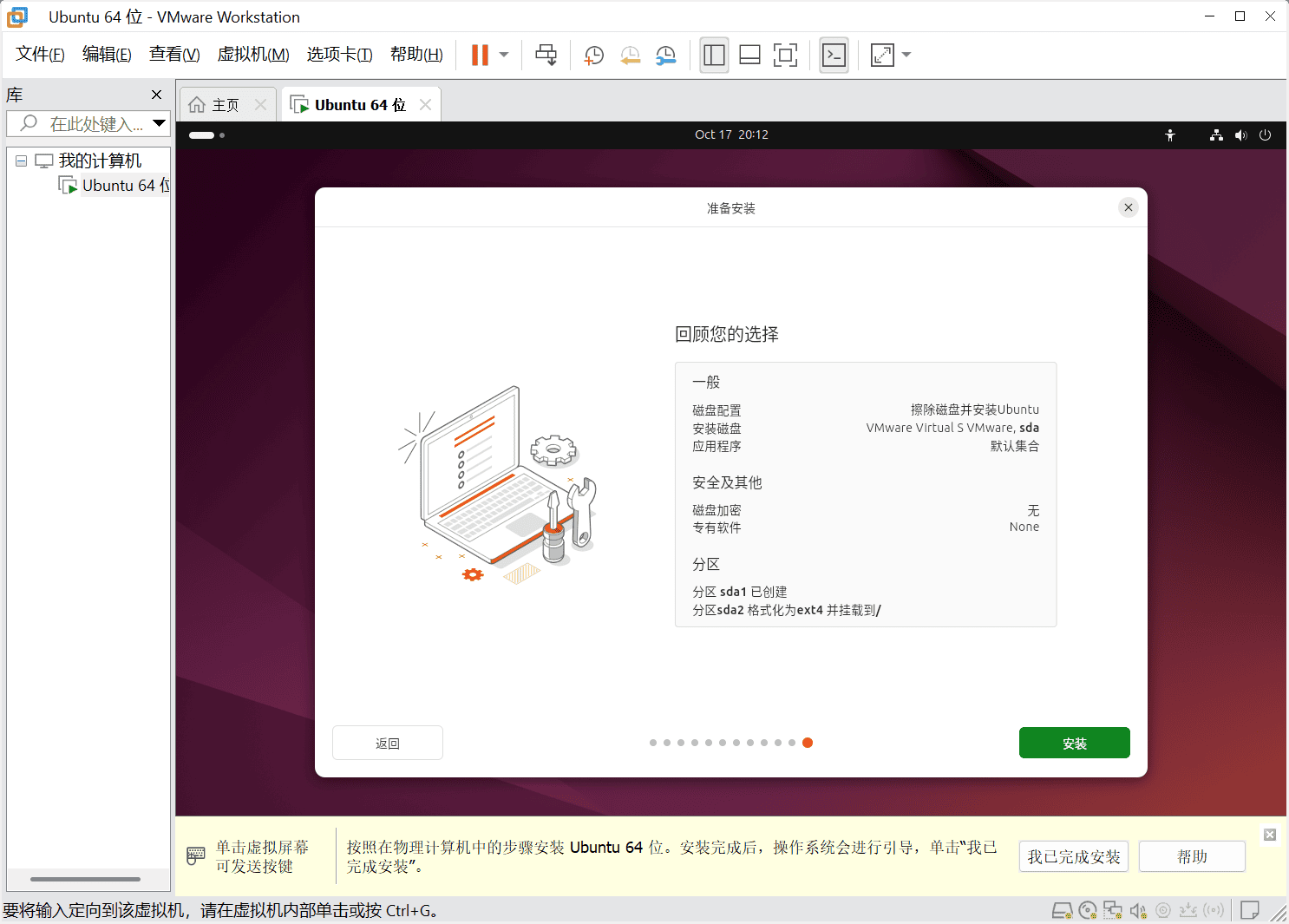Click the green 安装 button
The width and height of the screenshot is (1289, 924).
(1075, 743)
